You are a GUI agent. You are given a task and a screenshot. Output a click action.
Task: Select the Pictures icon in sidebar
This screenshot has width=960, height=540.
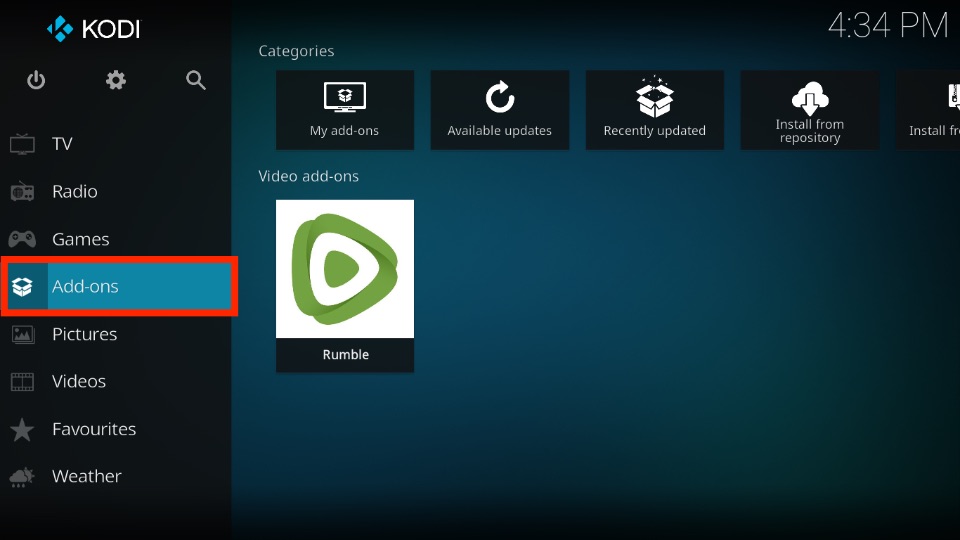[22, 334]
